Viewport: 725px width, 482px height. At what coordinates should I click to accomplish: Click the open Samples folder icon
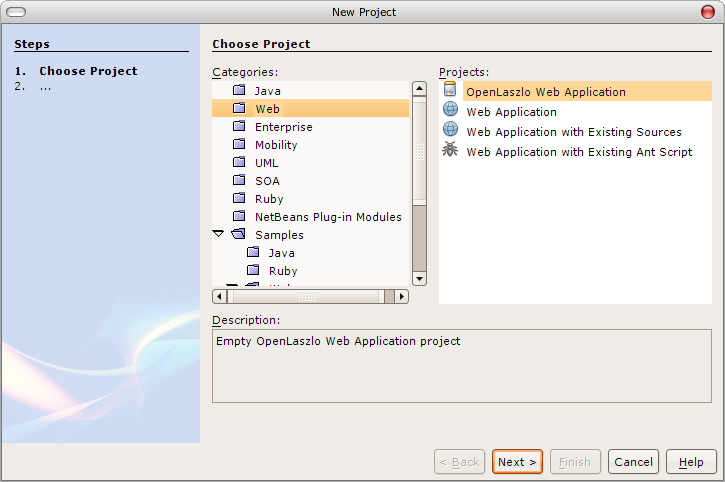pyautogui.click(x=239, y=234)
